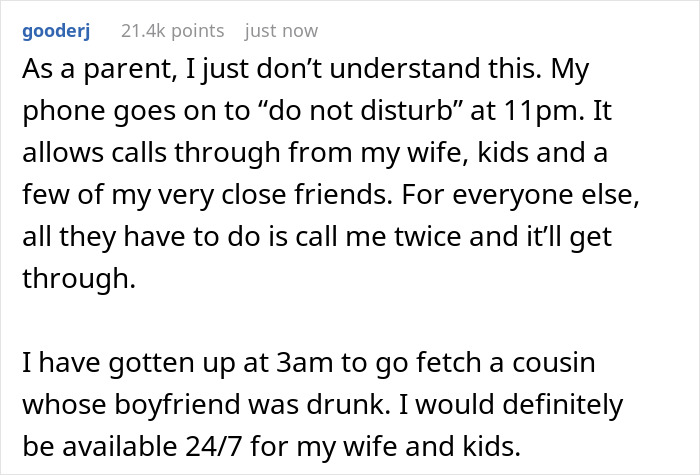Click the word 'definitely' in the comment

562,405
